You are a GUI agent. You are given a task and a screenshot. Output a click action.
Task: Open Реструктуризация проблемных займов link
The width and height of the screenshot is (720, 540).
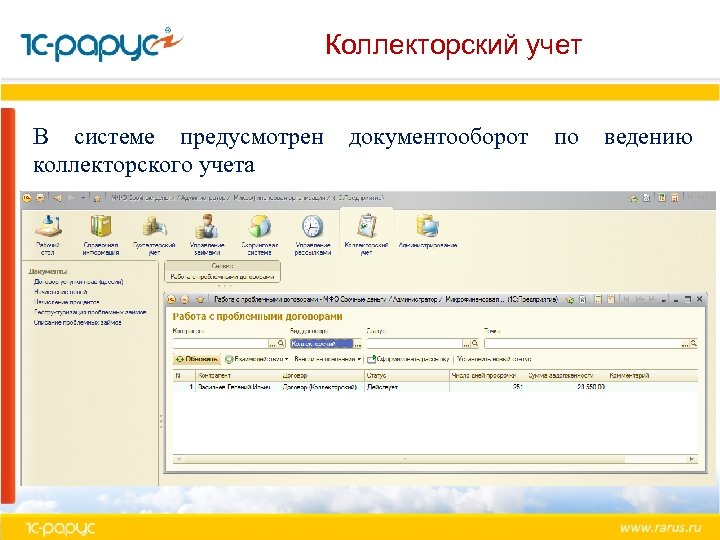coord(90,312)
